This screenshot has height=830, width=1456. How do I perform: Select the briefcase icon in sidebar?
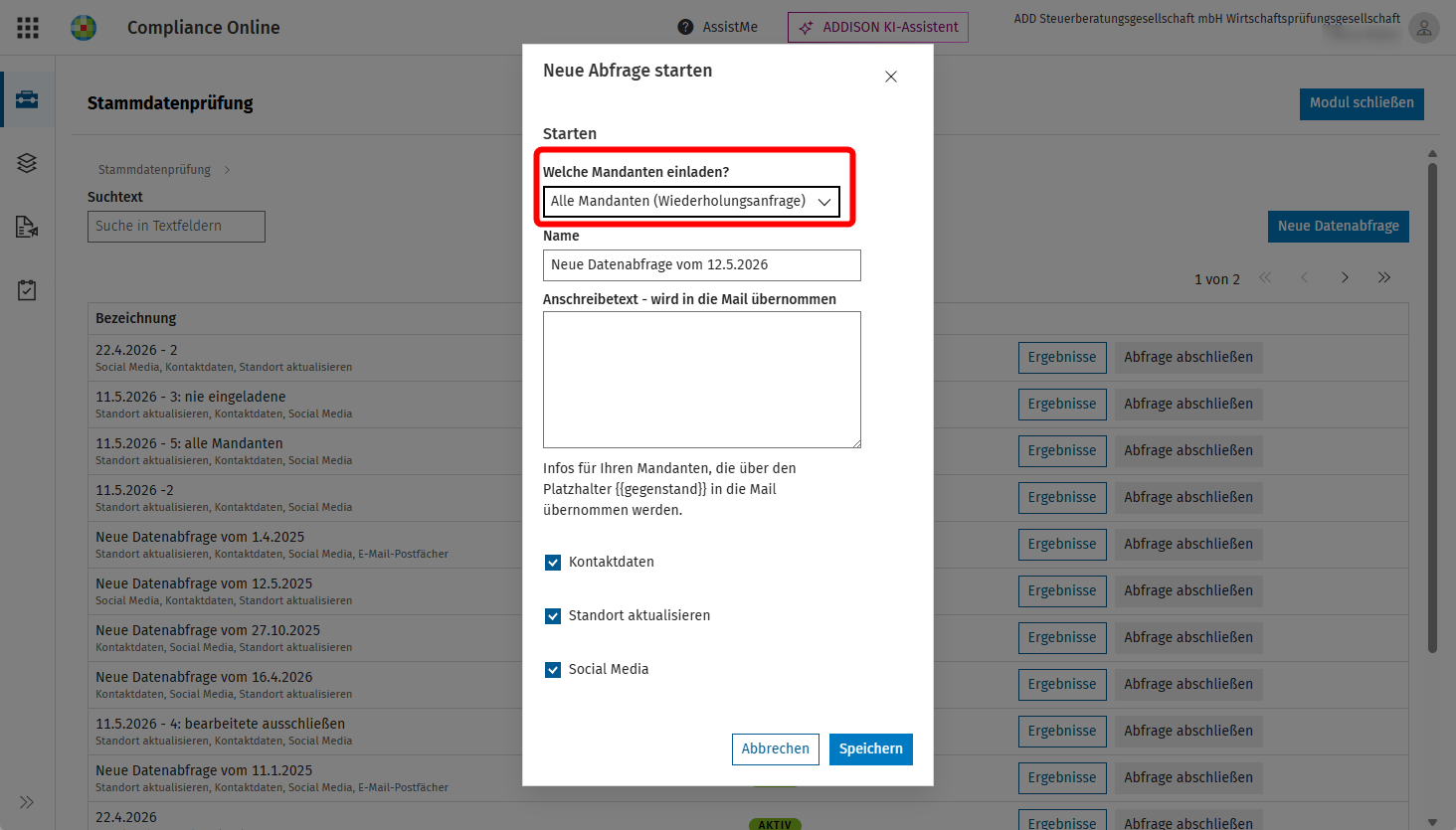pos(27,99)
